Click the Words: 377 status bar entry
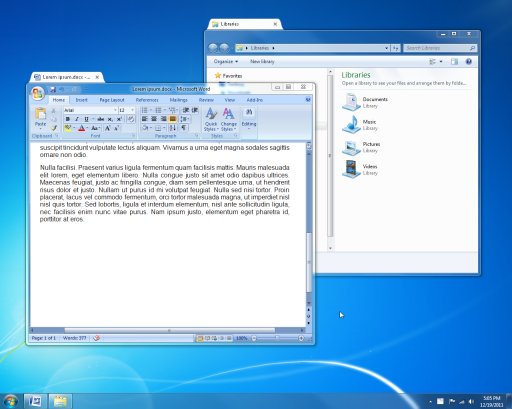Viewport: 512px width, 409px height. pyautogui.click(x=74, y=338)
